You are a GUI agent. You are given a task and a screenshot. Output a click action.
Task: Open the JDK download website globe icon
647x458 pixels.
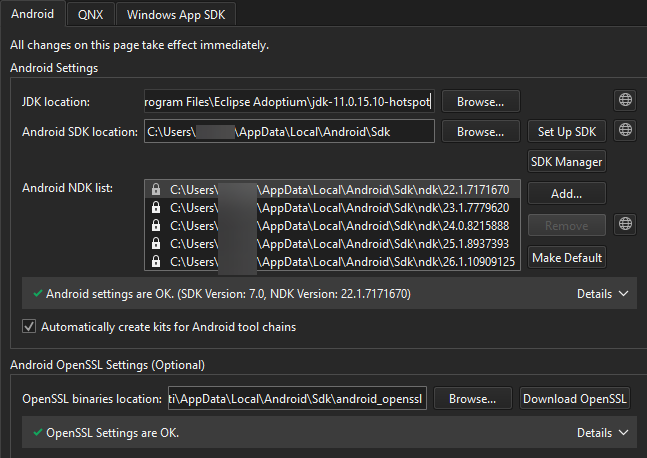coord(625,101)
